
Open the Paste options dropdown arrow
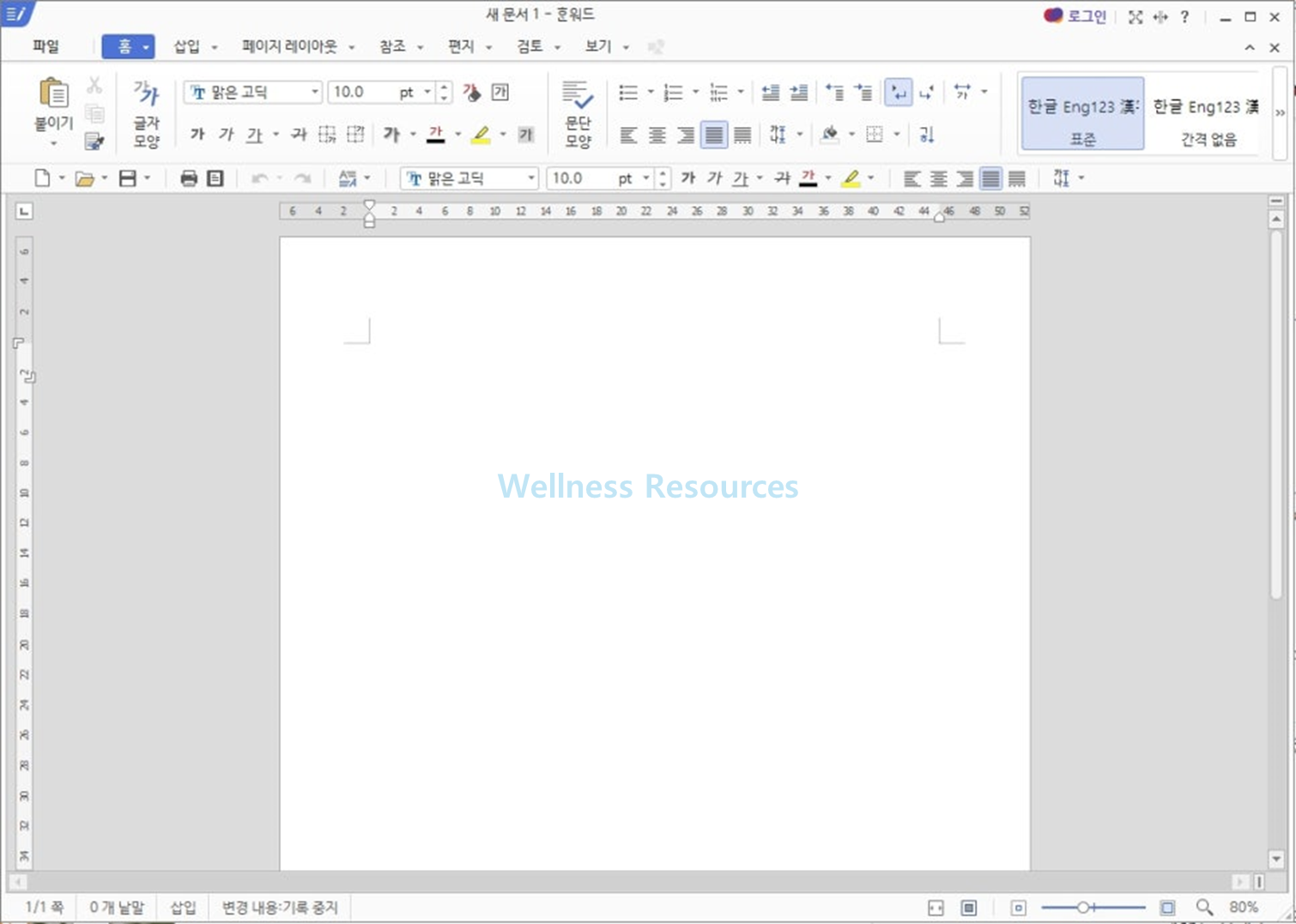tap(53, 143)
